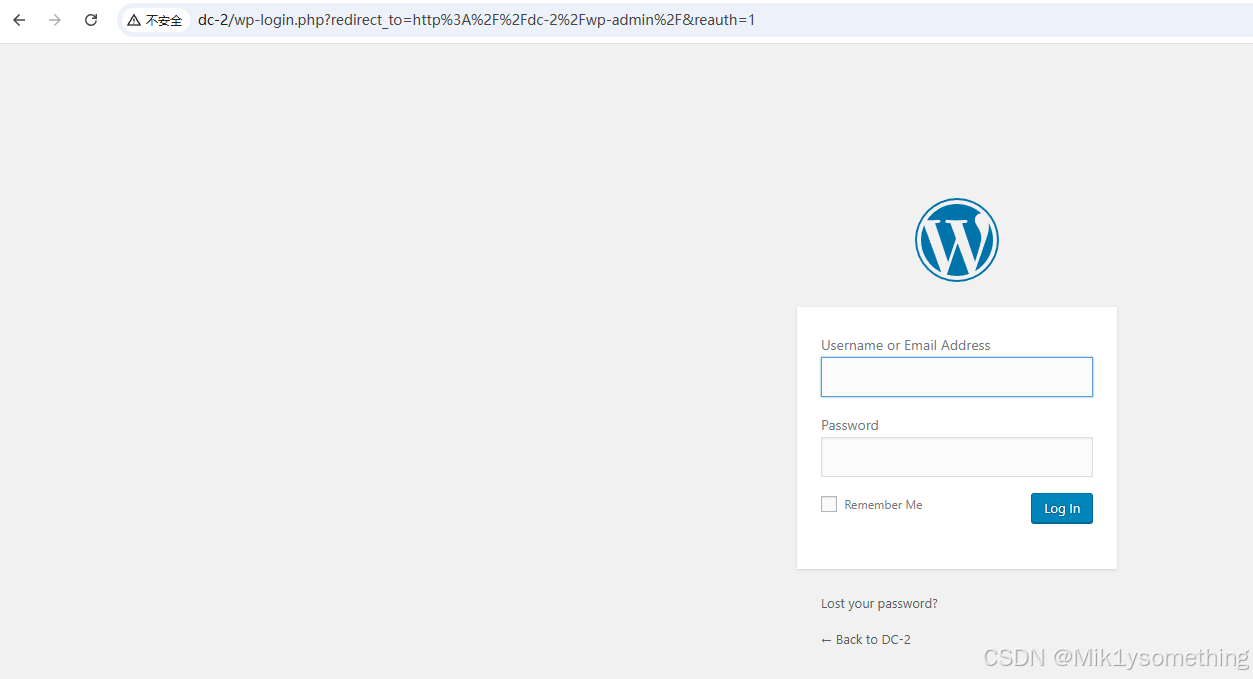Select the browser address bar URL
Viewport: 1253px width, 679px height.
[476, 20]
